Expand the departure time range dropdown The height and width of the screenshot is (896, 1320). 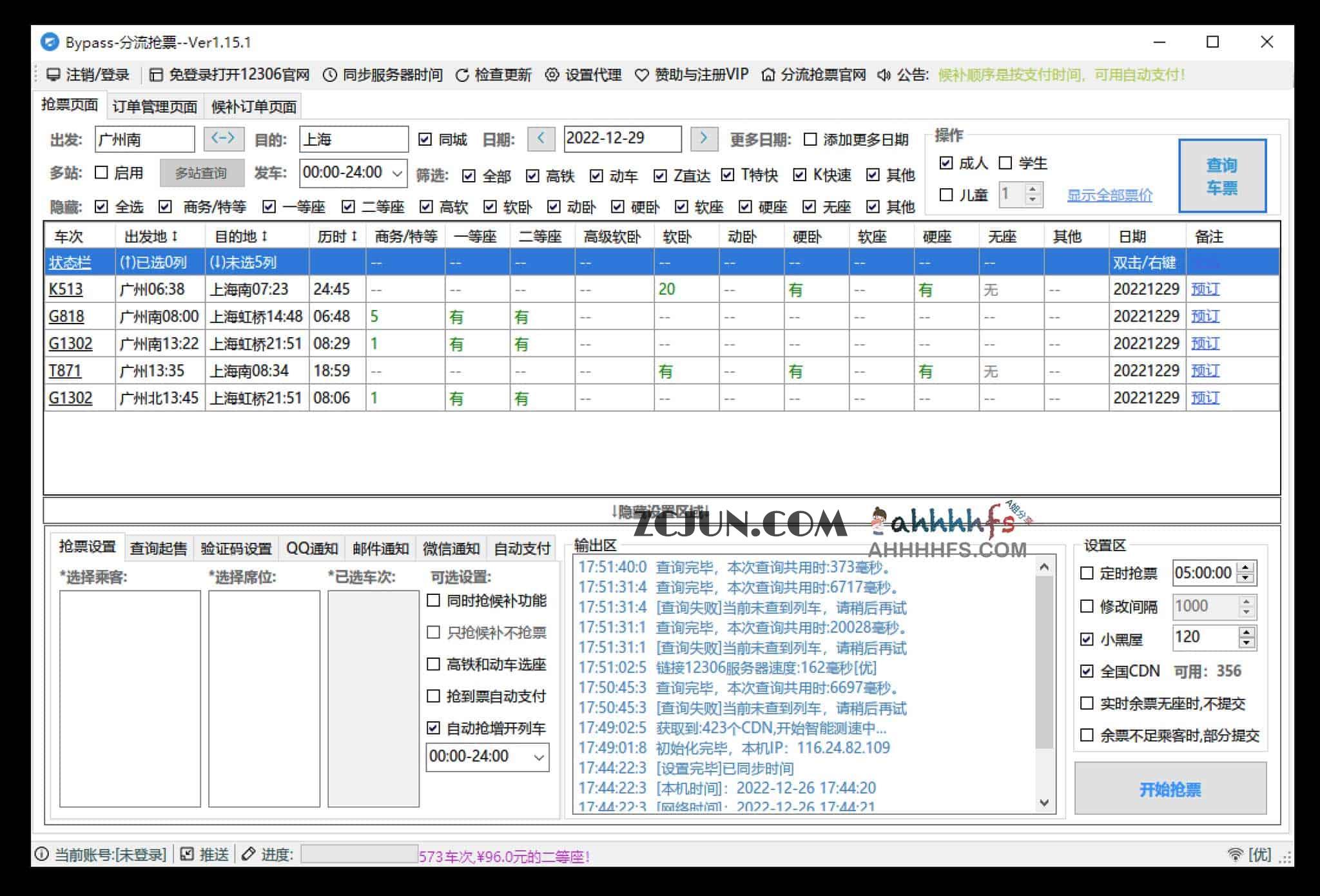click(398, 173)
